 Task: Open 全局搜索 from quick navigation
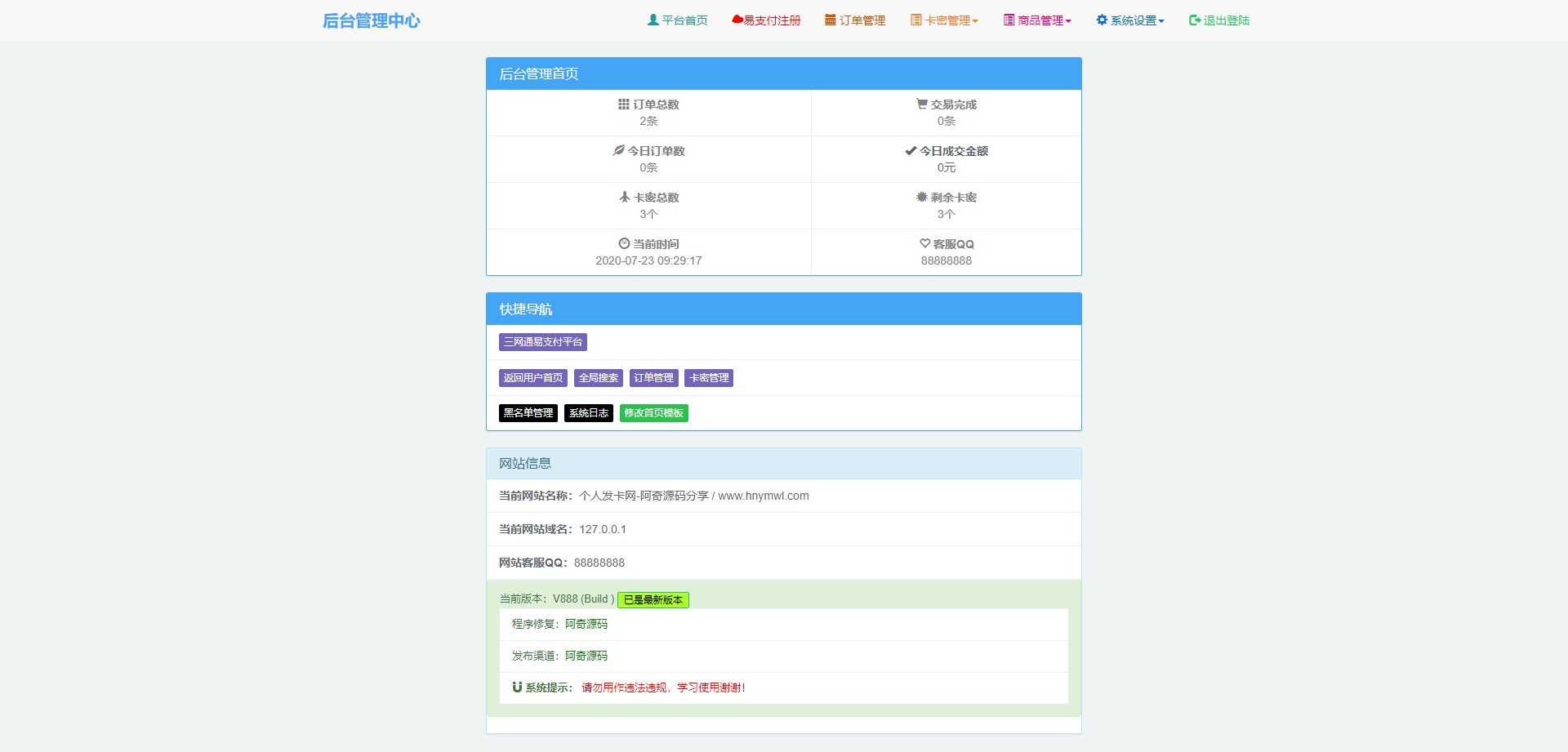[599, 378]
